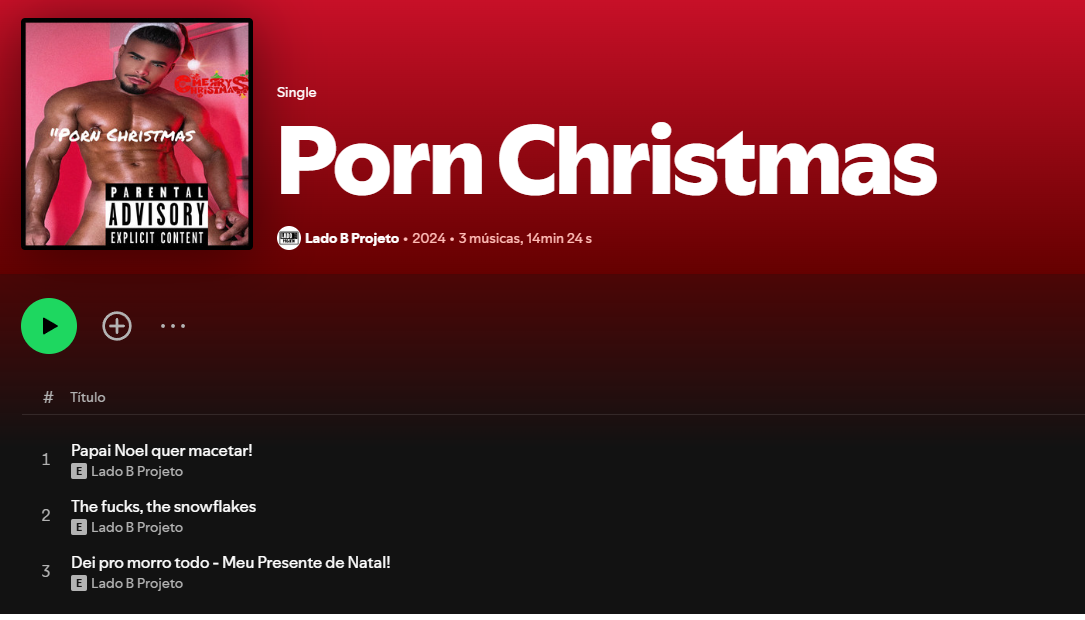Viewport: 1085px width, 620px height.
Task: Open artist link under Papai Noel quer macetar!
Action: pyautogui.click(x=137, y=471)
